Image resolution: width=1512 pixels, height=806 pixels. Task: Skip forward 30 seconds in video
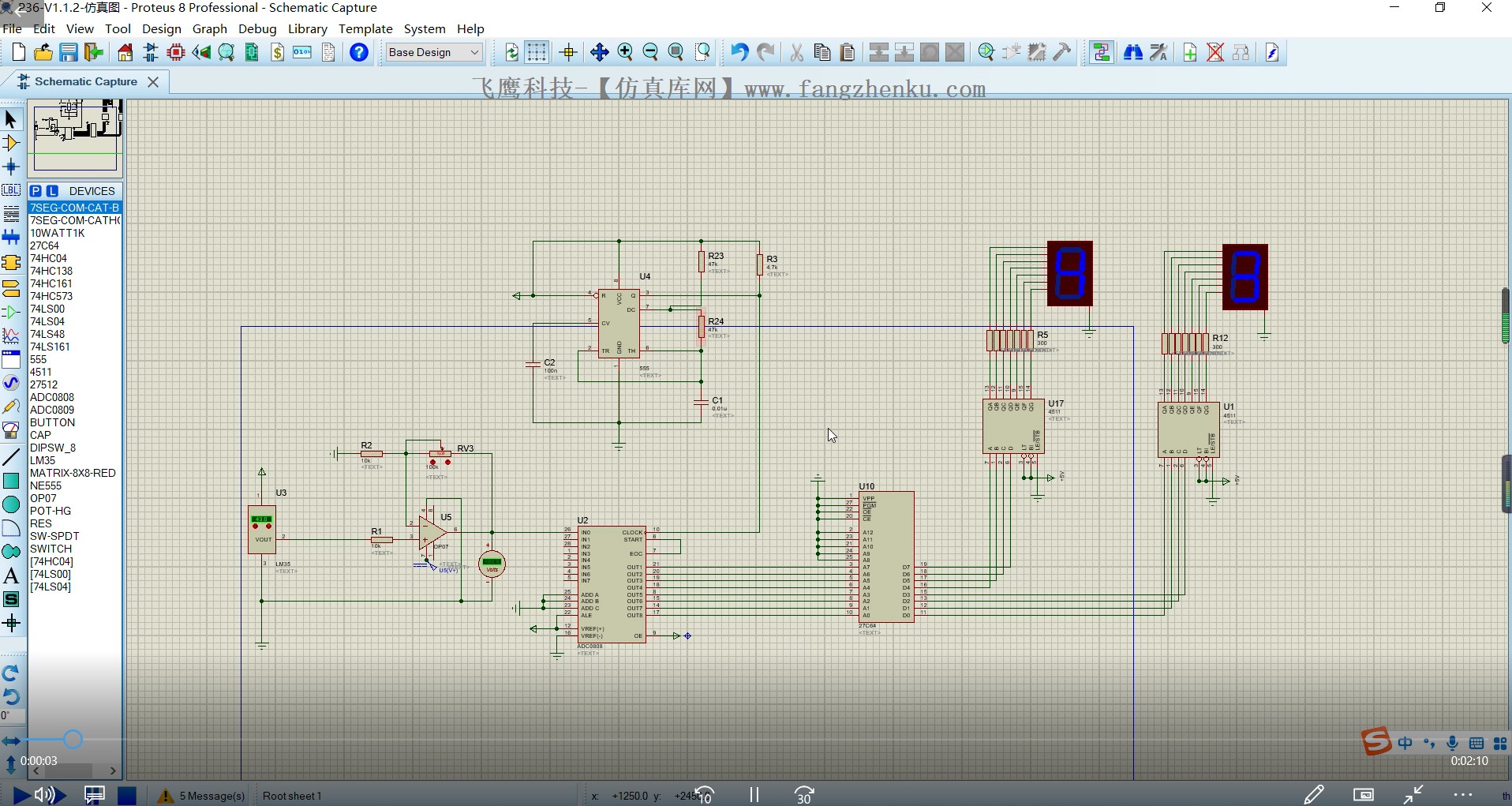click(804, 795)
